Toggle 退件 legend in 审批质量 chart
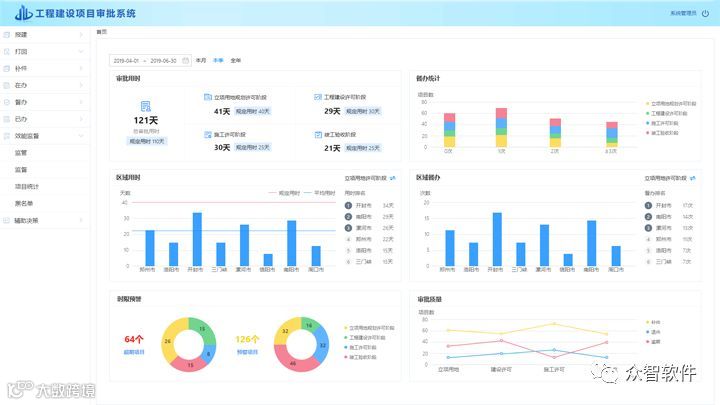This screenshot has height=405, width=720. coord(653,332)
